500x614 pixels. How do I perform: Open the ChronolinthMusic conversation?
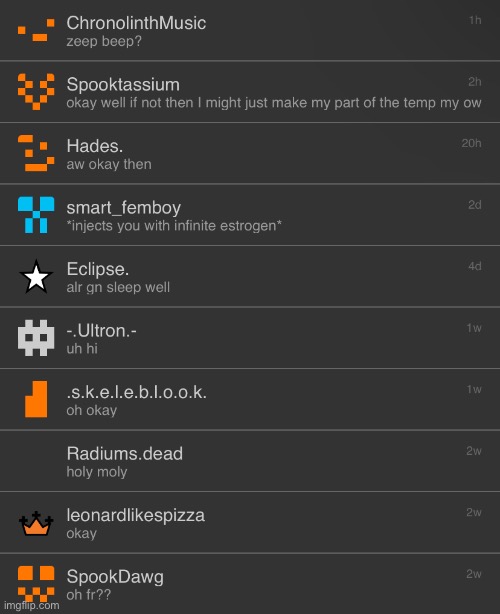click(250, 31)
